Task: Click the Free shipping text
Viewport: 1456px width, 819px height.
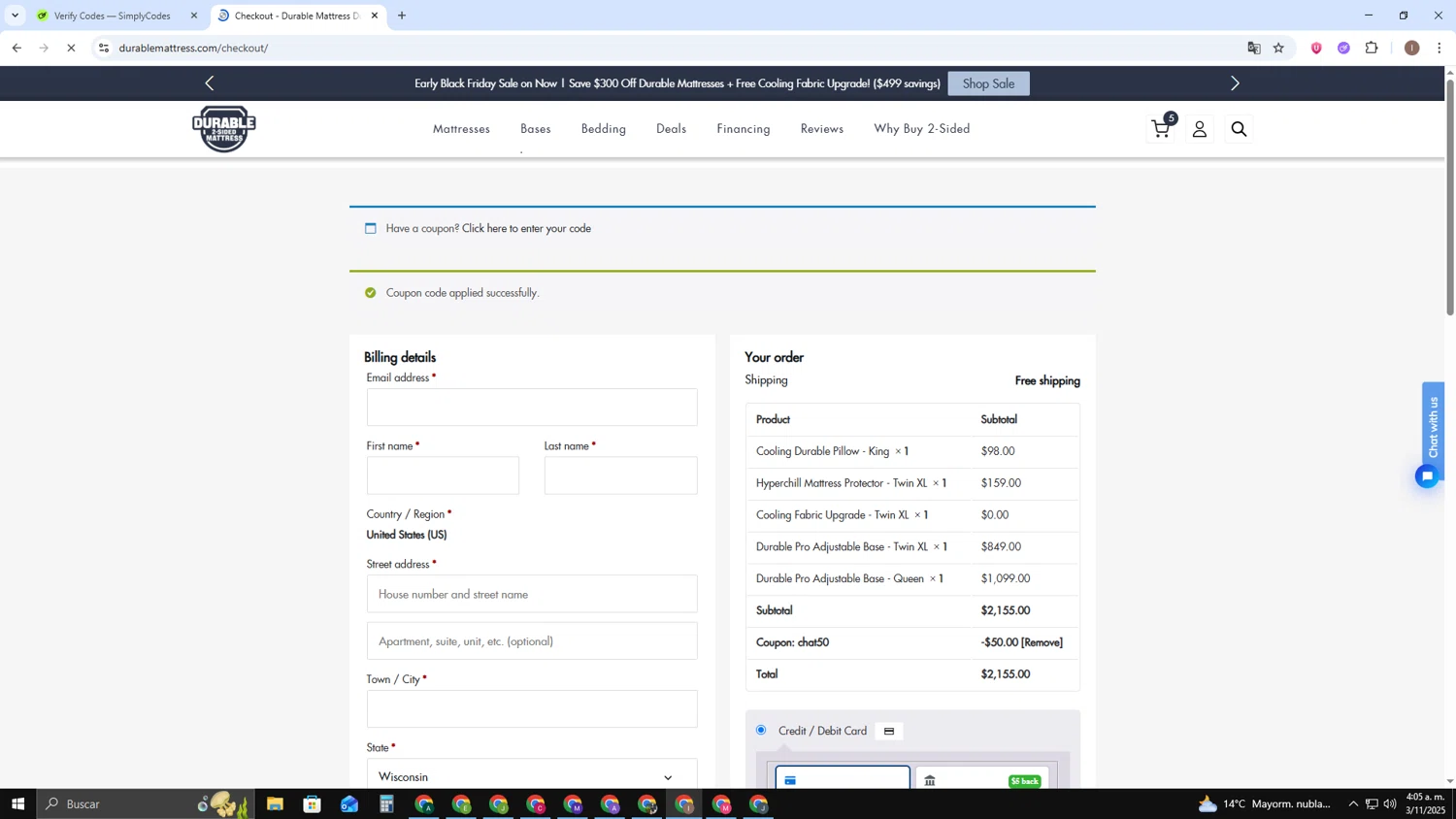Action: [1047, 380]
